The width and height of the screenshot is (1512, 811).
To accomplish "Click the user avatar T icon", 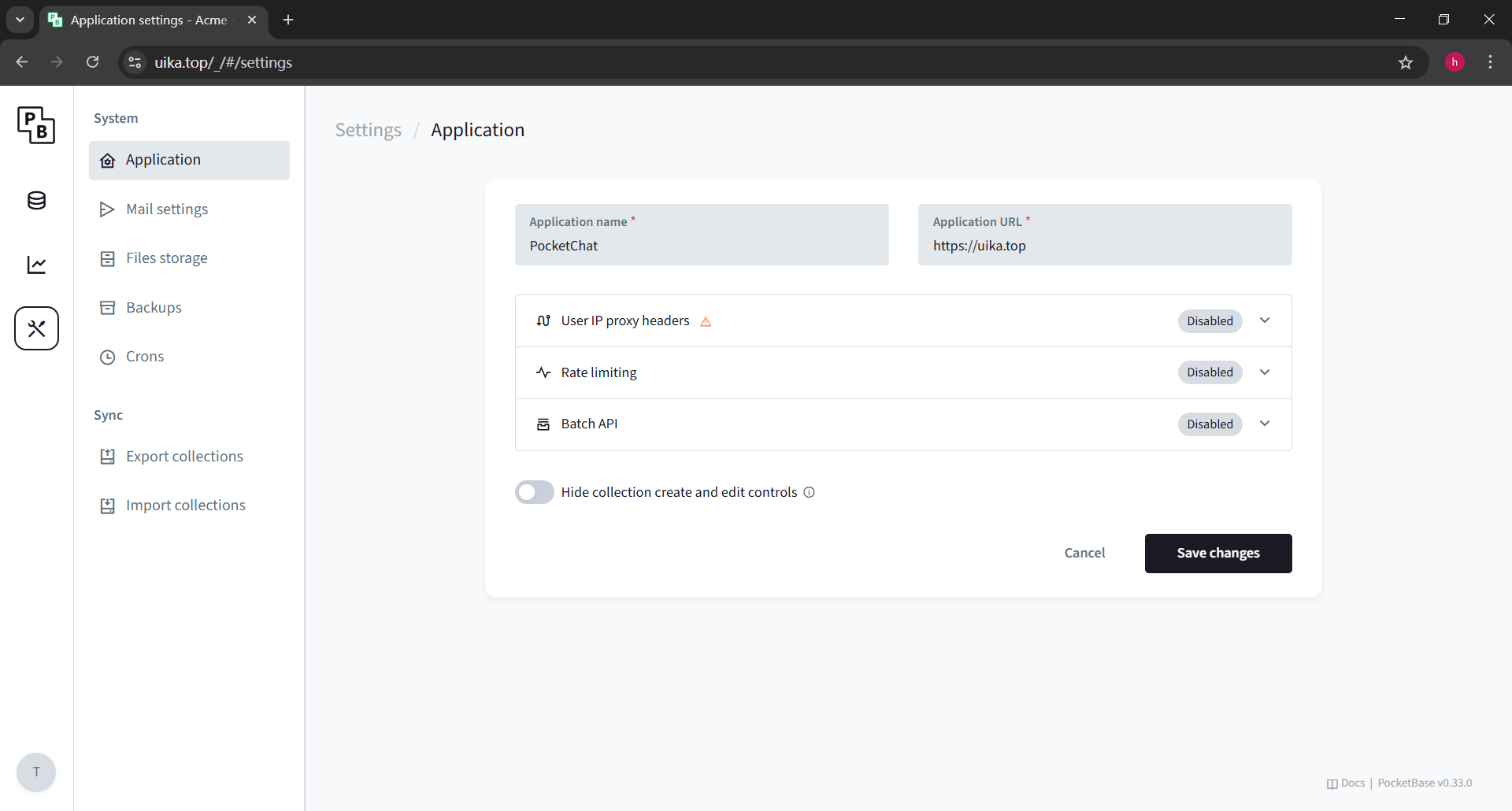I will (x=36, y=772).
